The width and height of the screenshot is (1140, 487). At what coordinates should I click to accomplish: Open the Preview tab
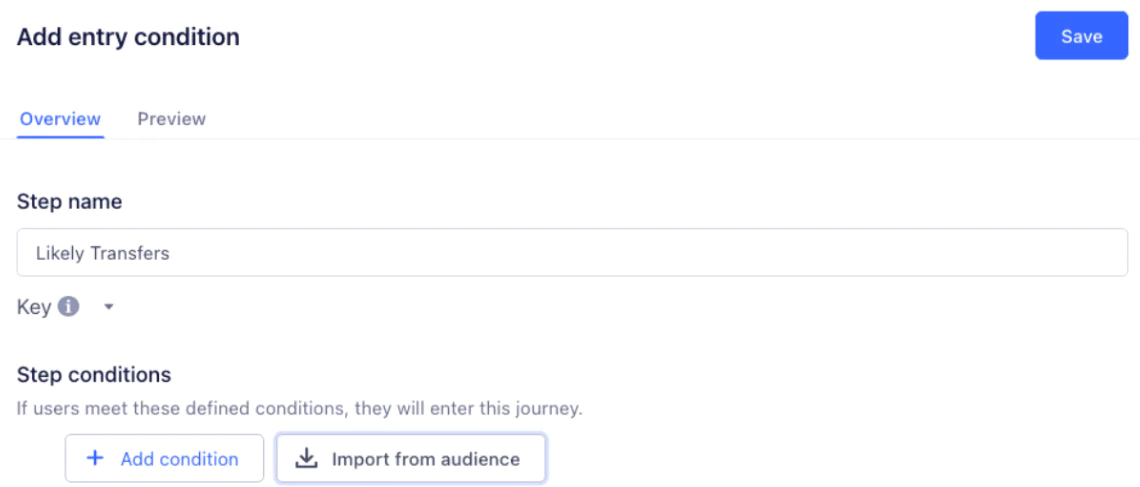pos(171,119)
